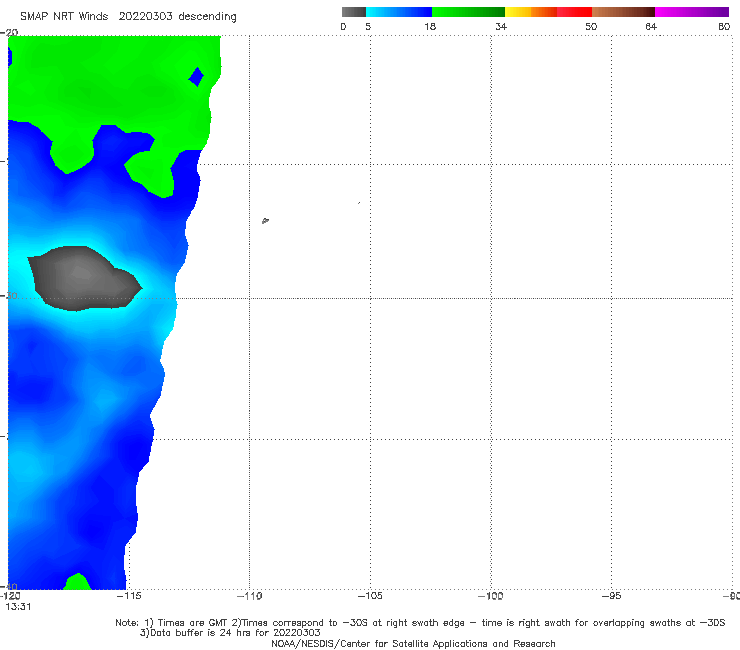Click the "NOAA/NESDIS/Center for Satellite Applications and Research" credit

point(413,643)
